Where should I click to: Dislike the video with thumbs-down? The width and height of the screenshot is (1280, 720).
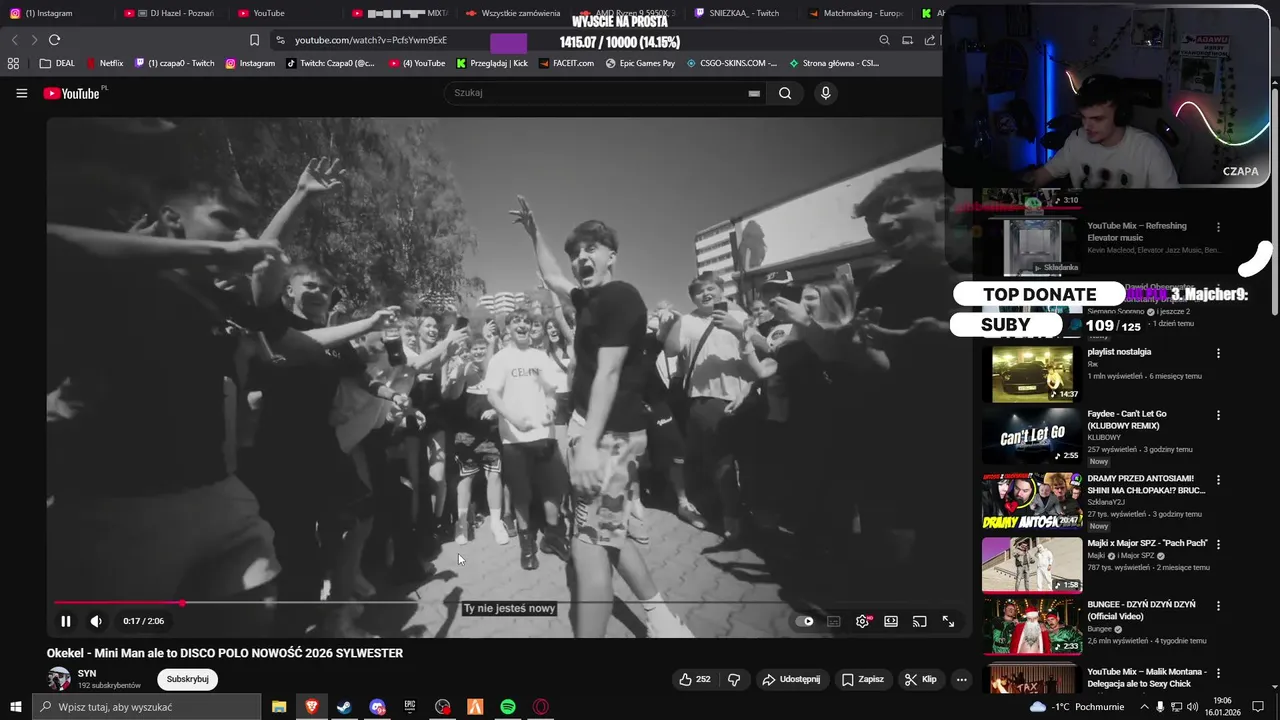(734, 679)
